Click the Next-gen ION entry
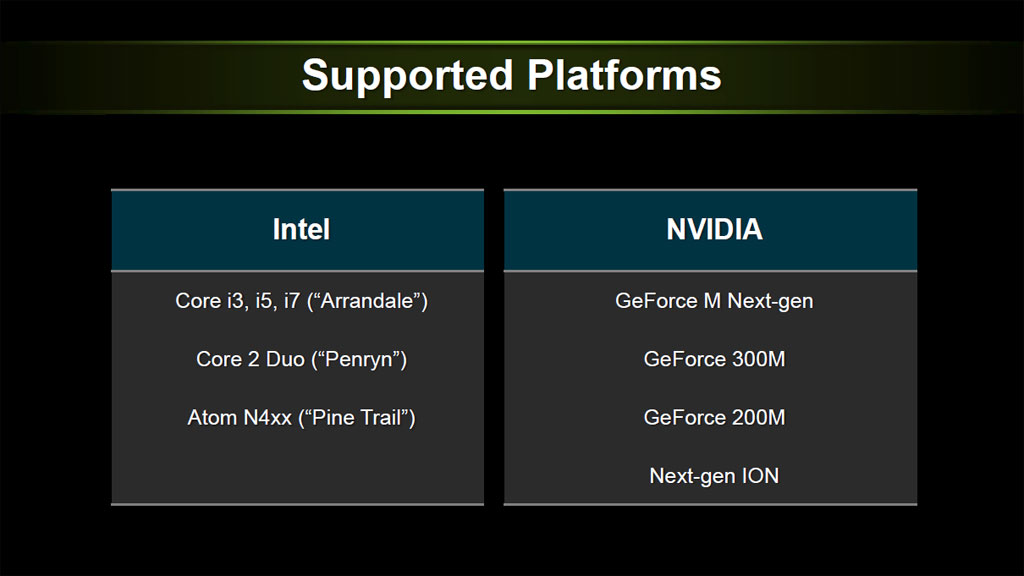This screenshot has height=576, width=1024. (x=714, y=476)
